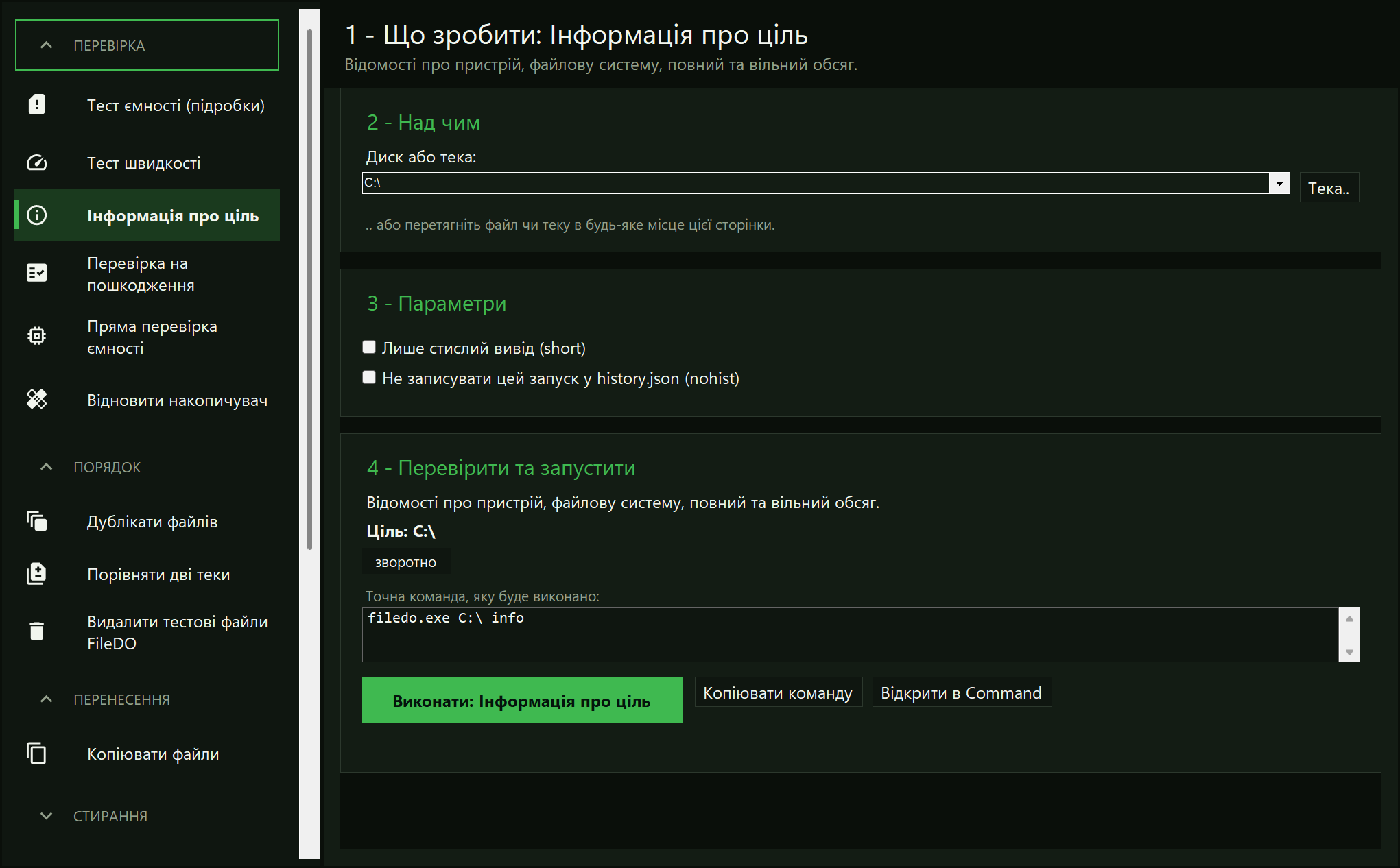Open the disk or folder dropdown arrow
Image resolution: width=1400 pixels, height=868 pixels.
(x=1279, y=183)
